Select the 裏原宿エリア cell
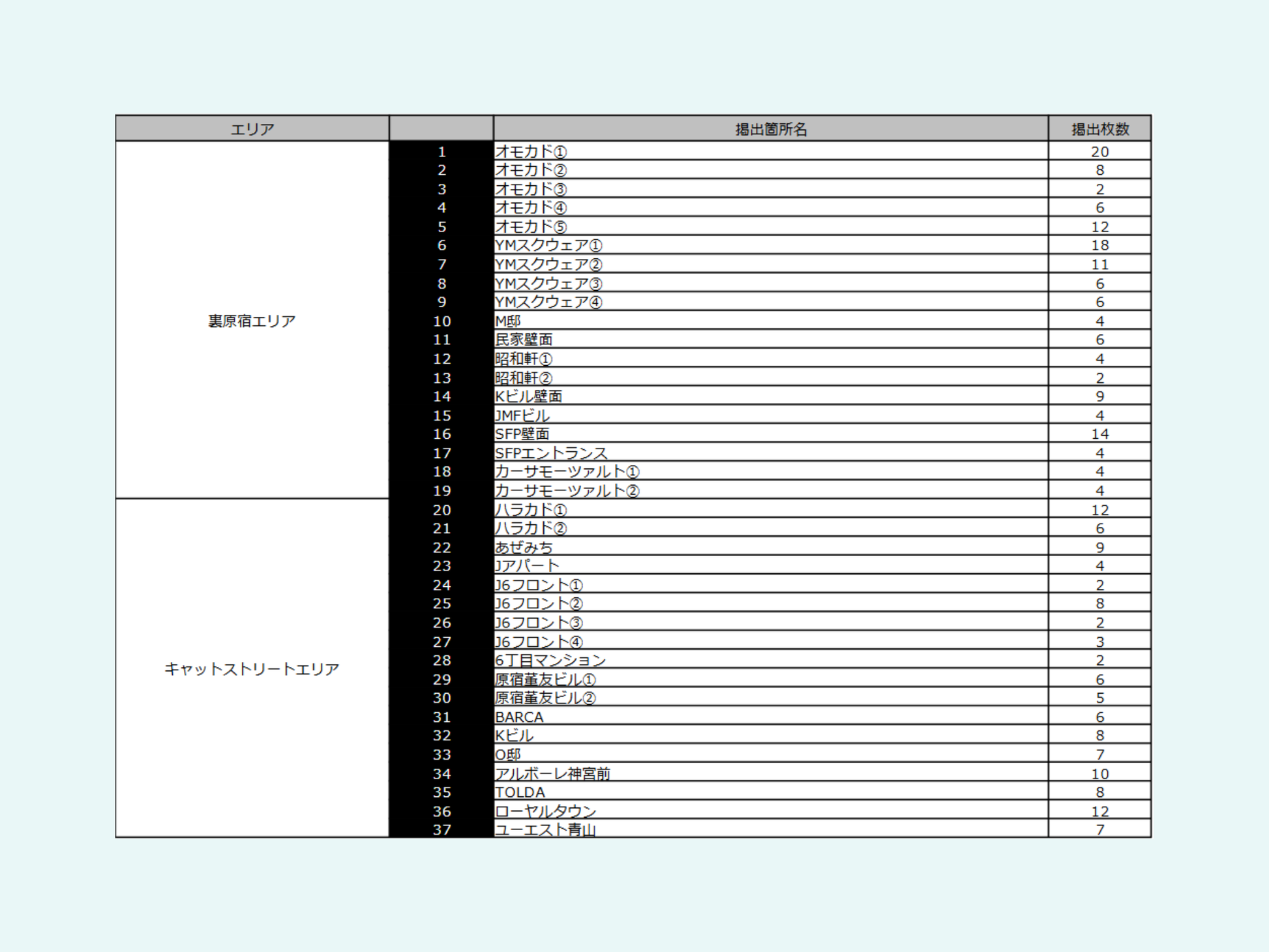The image size is (1269, 952). [252, 320]
